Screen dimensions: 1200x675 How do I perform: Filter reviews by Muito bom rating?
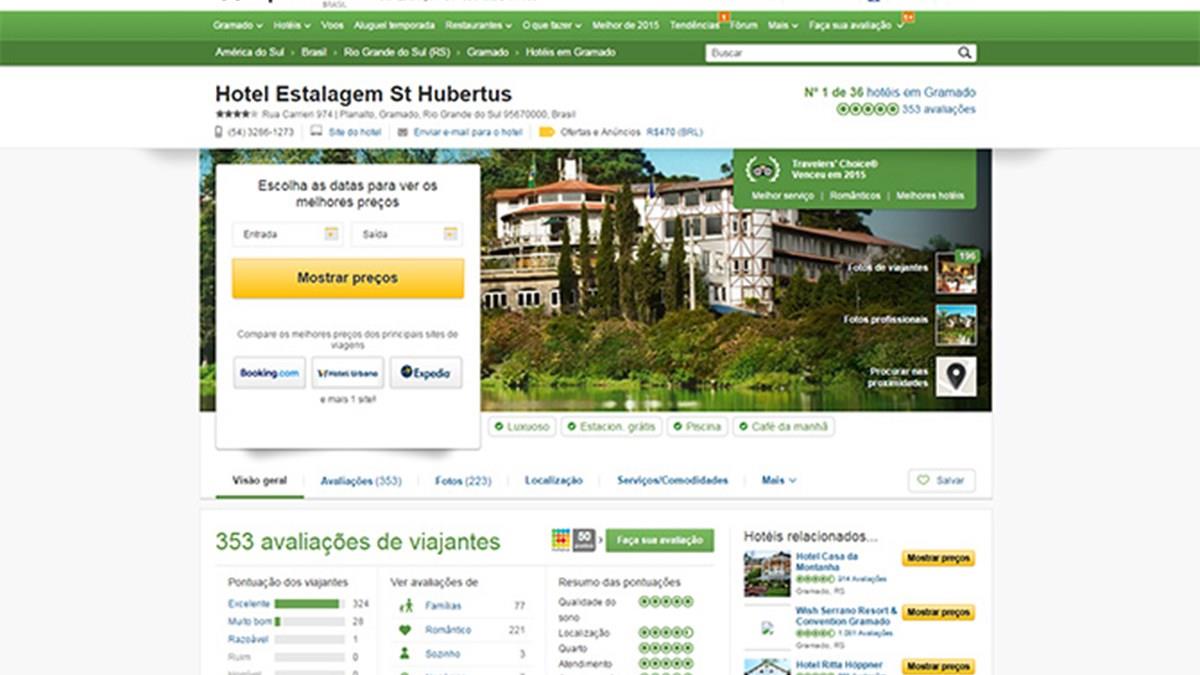249,622
